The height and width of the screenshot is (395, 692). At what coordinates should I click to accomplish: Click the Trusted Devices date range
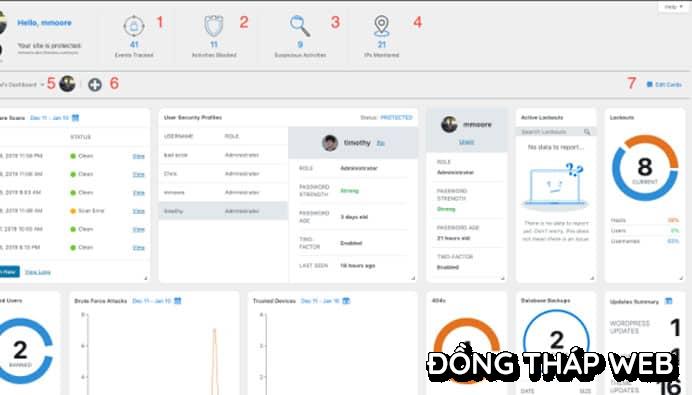click(x=320, y=301)
